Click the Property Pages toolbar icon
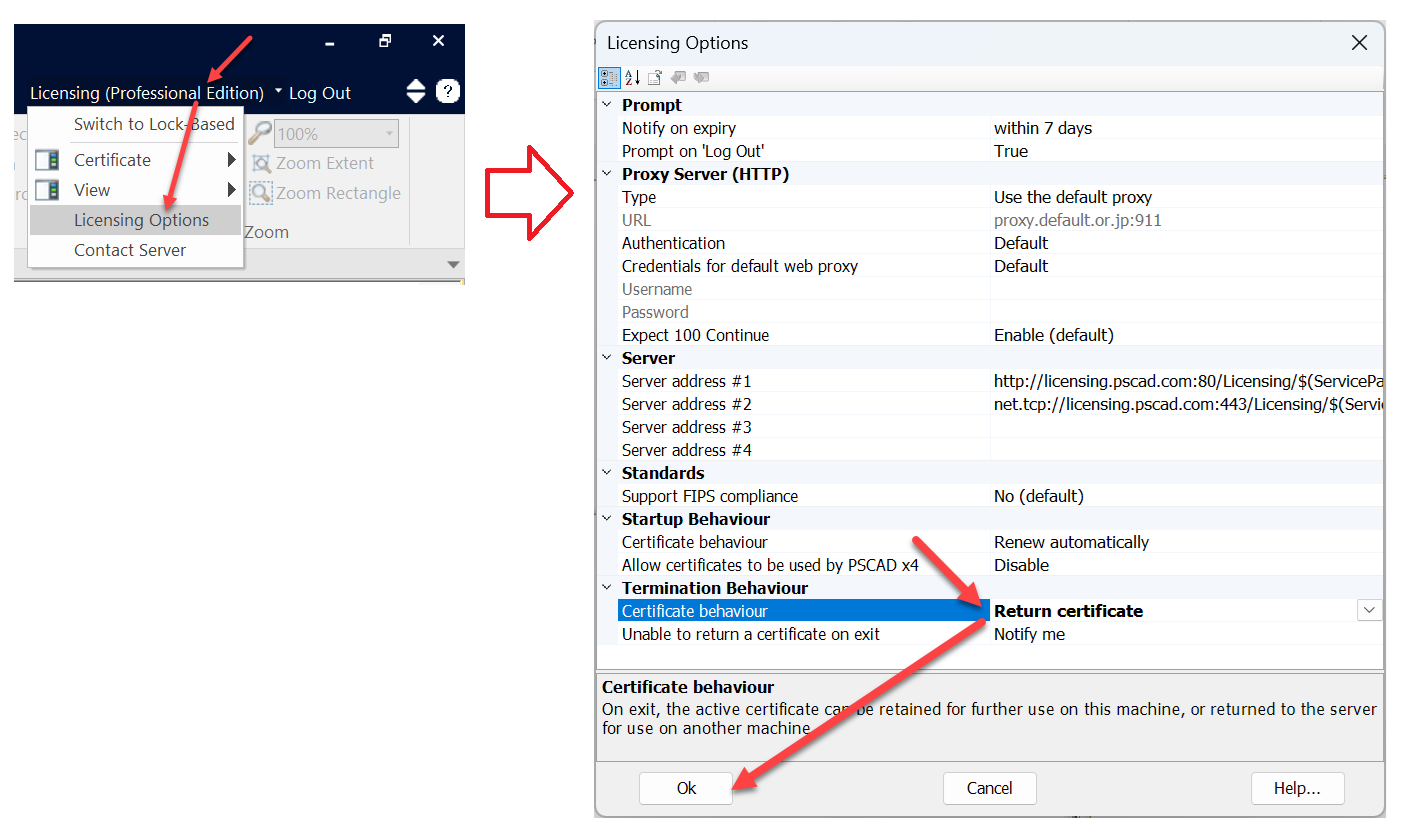Screen dimensions: 1402x829 click(x=655, y=78)
